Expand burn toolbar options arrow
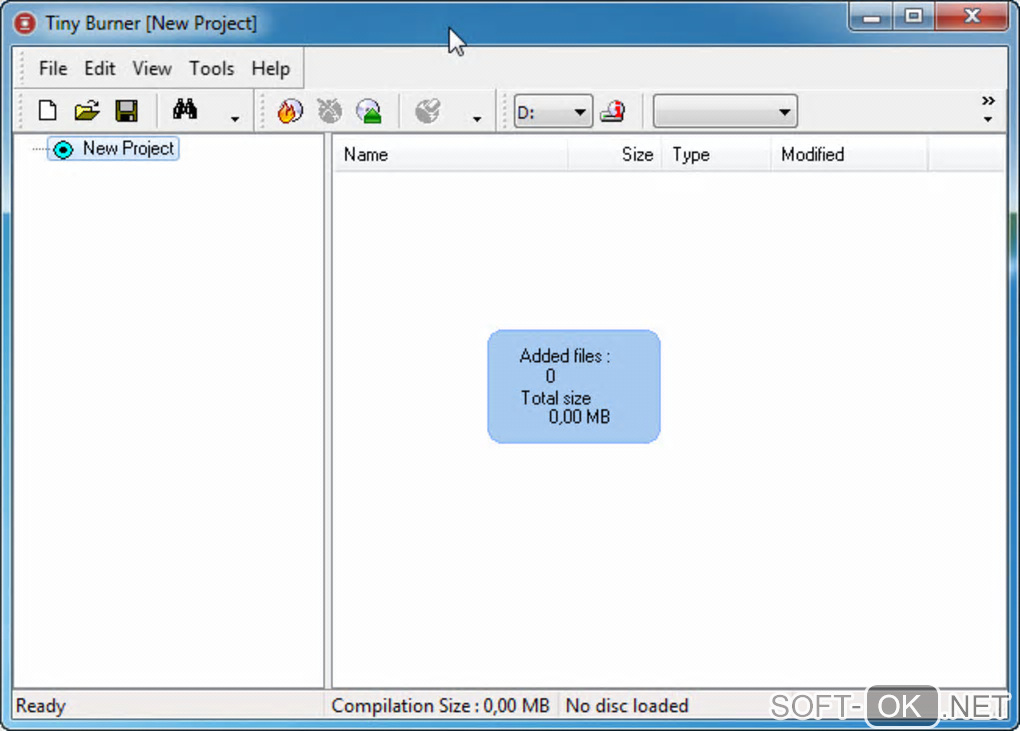The image size is (1020, 731). (477, 119)
